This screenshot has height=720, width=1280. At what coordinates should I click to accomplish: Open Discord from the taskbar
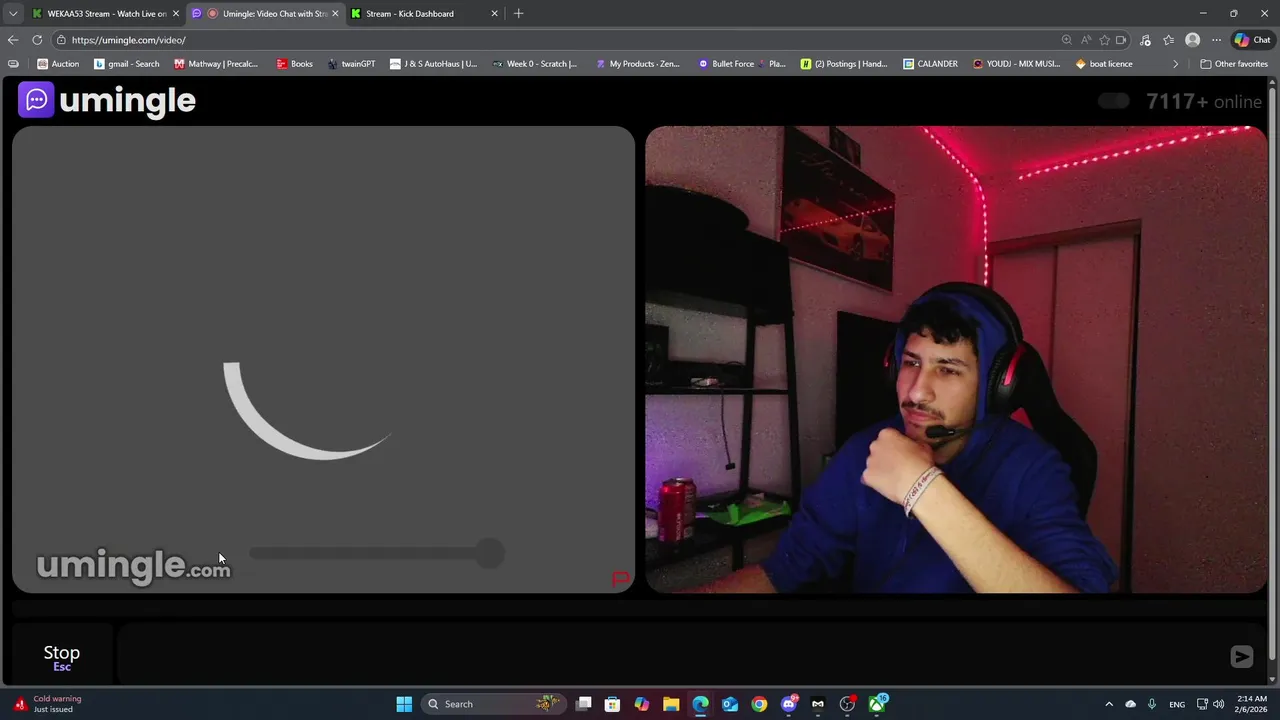tap(789, 704)
